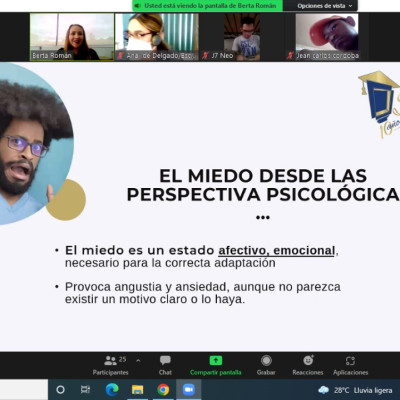Screen dimensions: 400x400
Task: Open the weather widget Lluvia ligera
Action: [355, 390]
